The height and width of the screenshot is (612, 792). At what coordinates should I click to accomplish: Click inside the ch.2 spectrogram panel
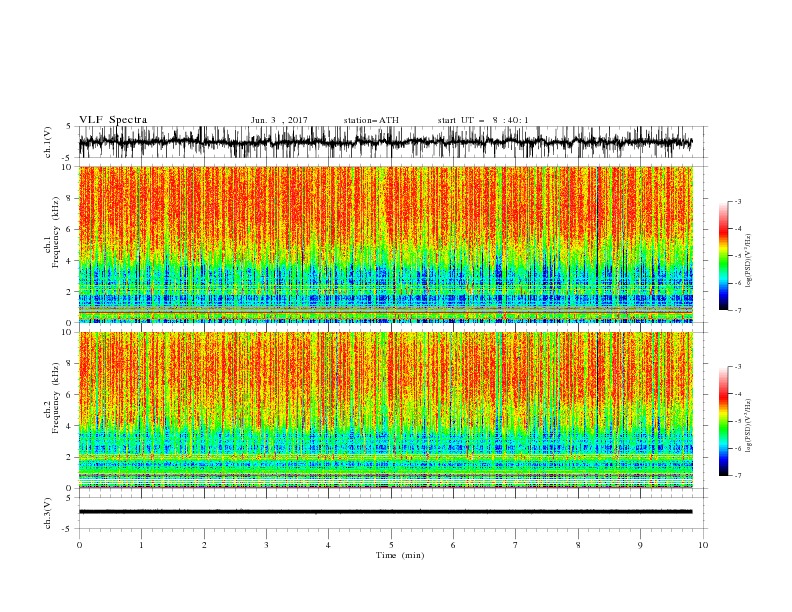click(386, 410)
